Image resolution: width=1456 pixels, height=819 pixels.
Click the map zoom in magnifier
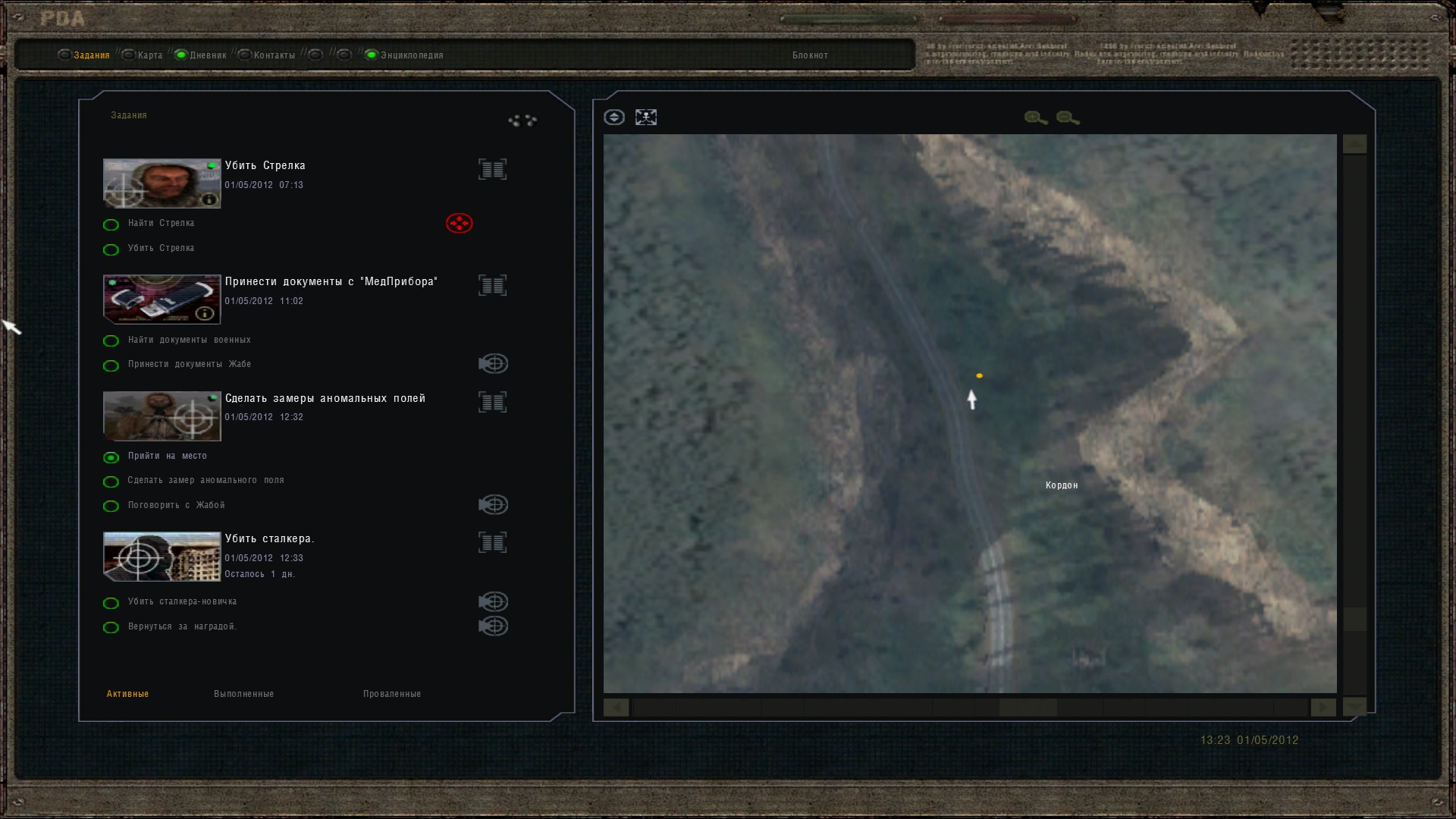1035,118
